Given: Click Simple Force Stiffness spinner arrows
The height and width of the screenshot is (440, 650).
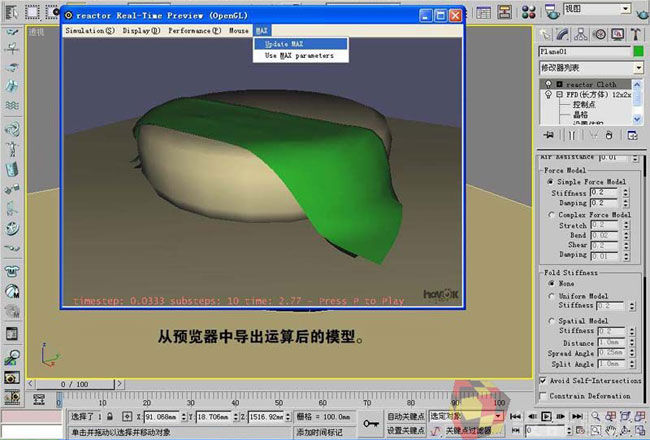Looking at the screenshot, I should [626, 192].
